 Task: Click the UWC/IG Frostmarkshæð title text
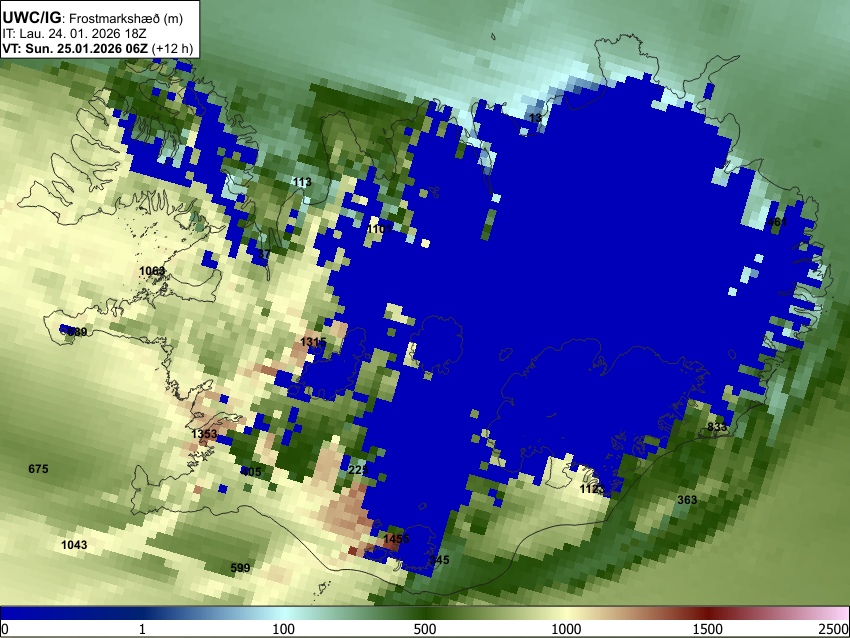(93, 18)
